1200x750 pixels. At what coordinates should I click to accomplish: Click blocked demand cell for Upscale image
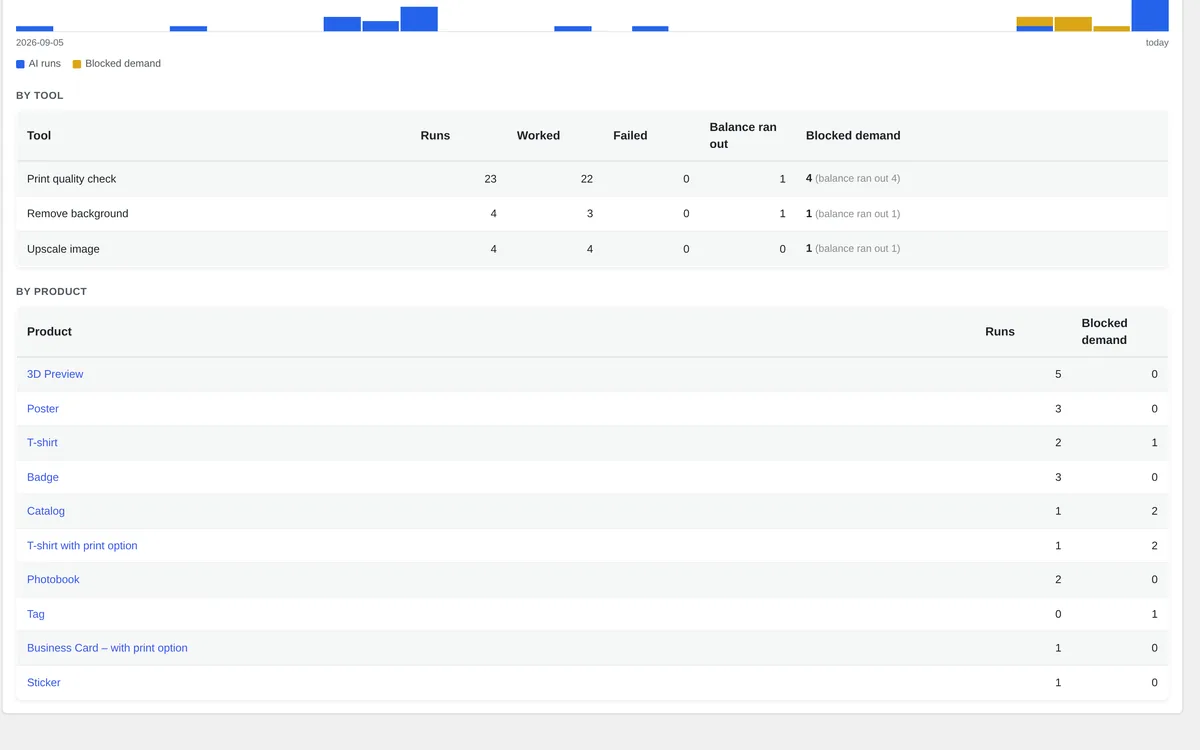(x=853, y=249)
